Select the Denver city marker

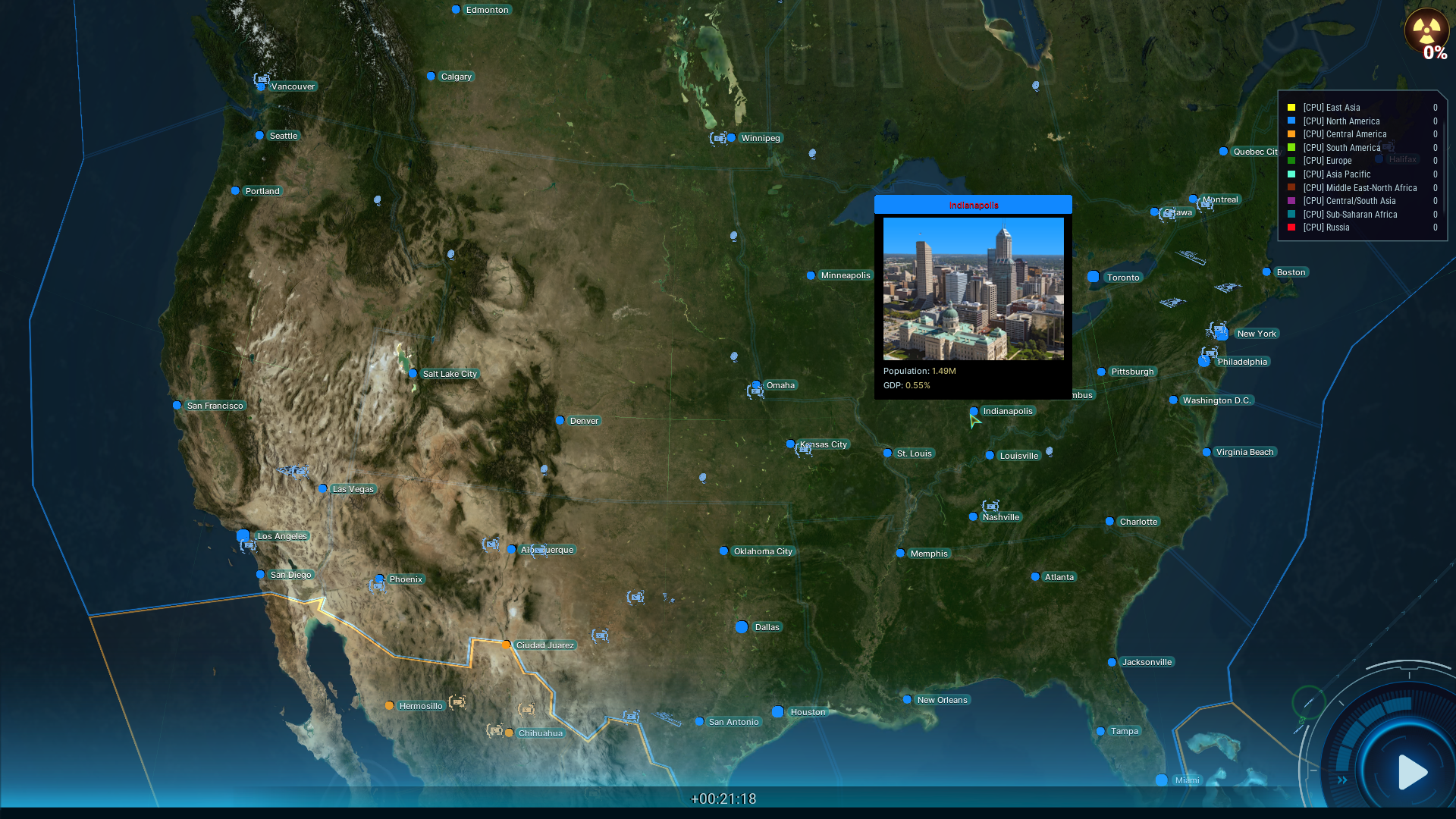click(x=561, y=420)
